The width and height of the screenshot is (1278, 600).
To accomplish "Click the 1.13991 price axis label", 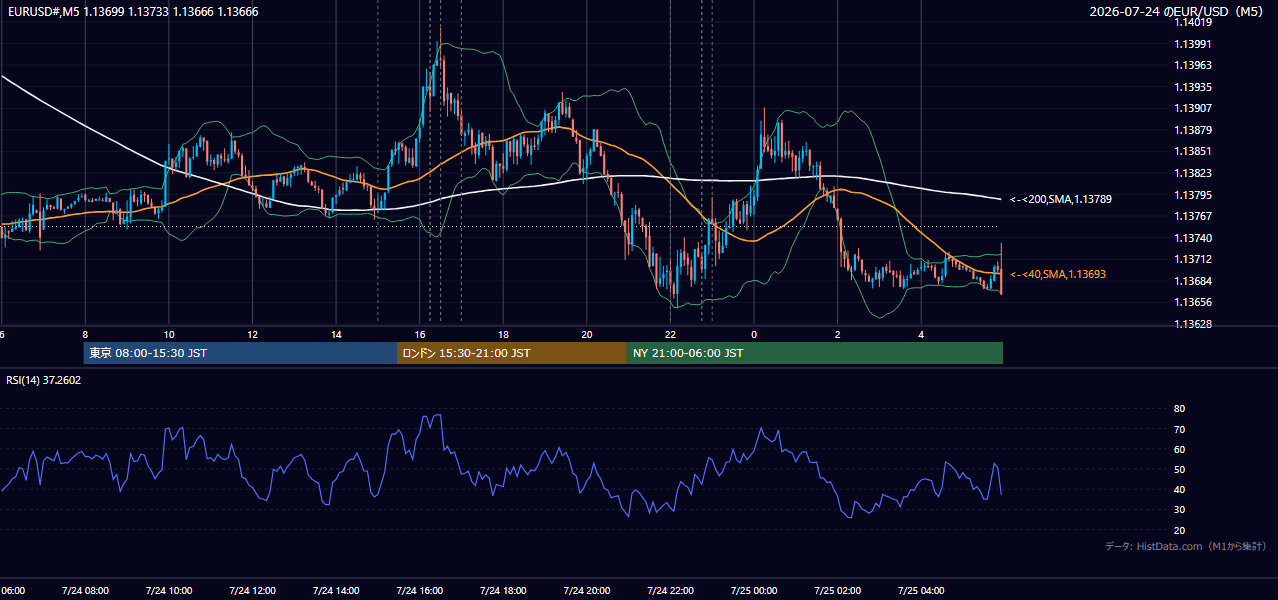I will coord(1193,44).
